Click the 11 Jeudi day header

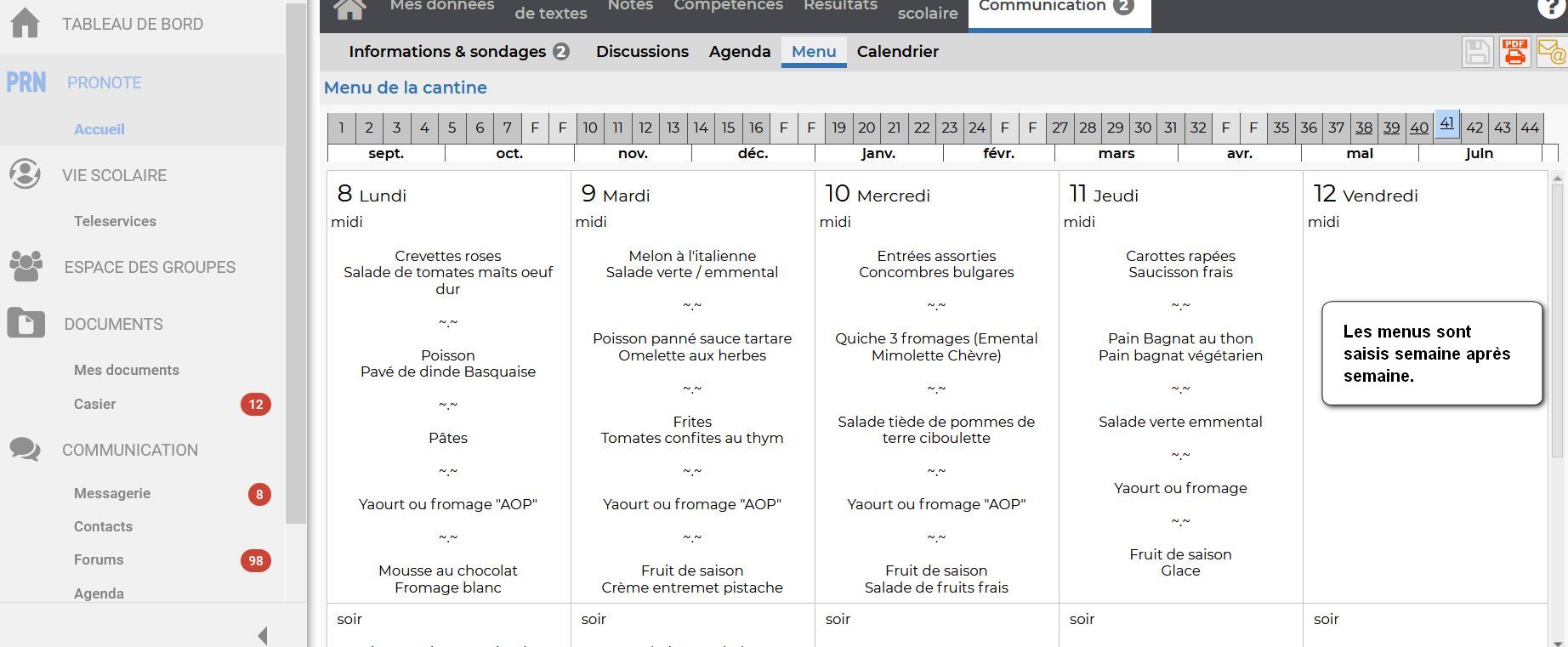tap(1103, 194)
